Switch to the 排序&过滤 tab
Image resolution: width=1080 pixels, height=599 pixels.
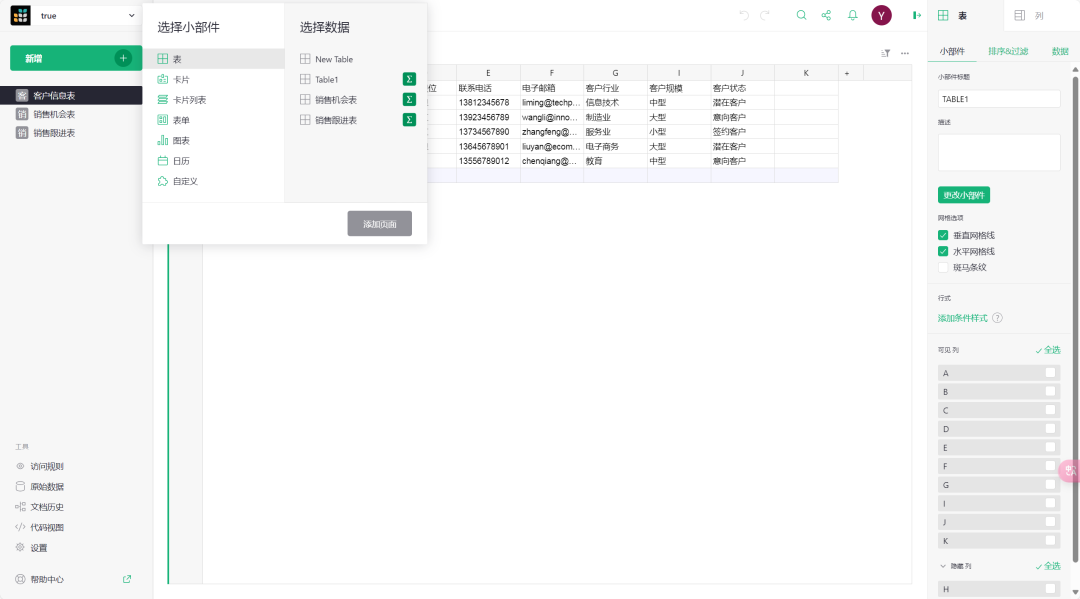pos(1007,51)
